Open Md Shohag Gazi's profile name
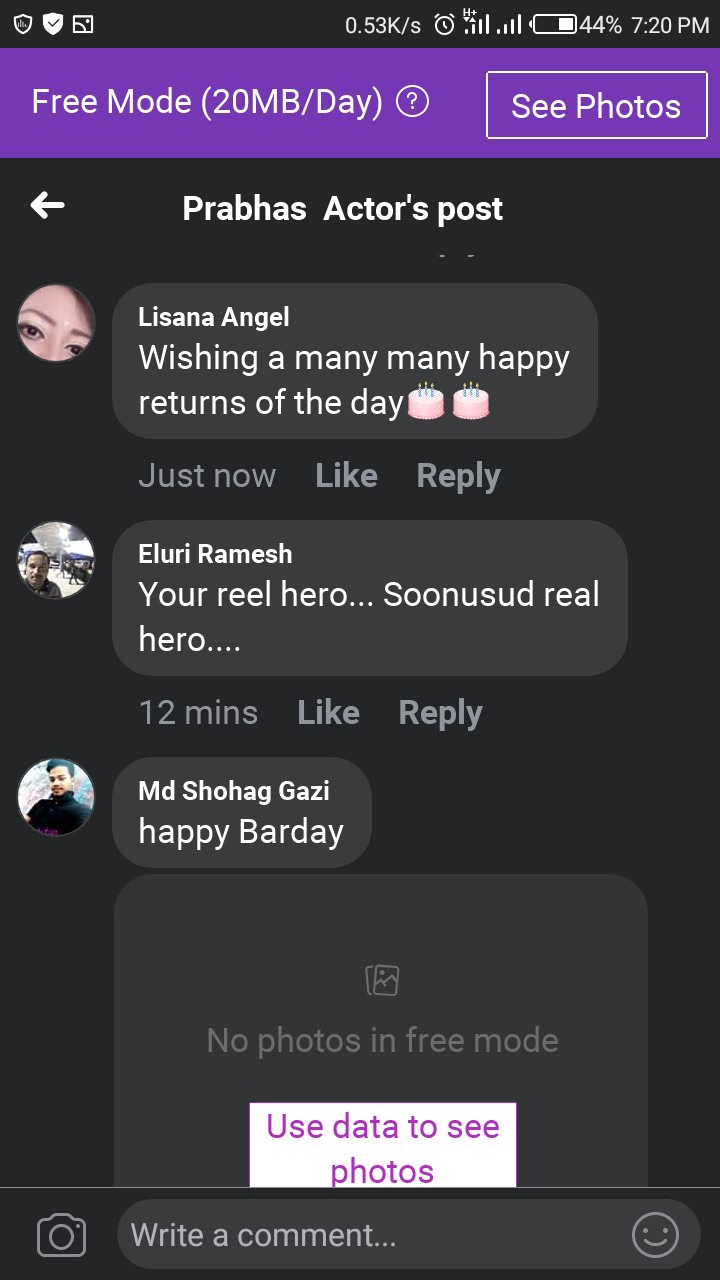The image size is (720, 1280). [x=234, y=791]
